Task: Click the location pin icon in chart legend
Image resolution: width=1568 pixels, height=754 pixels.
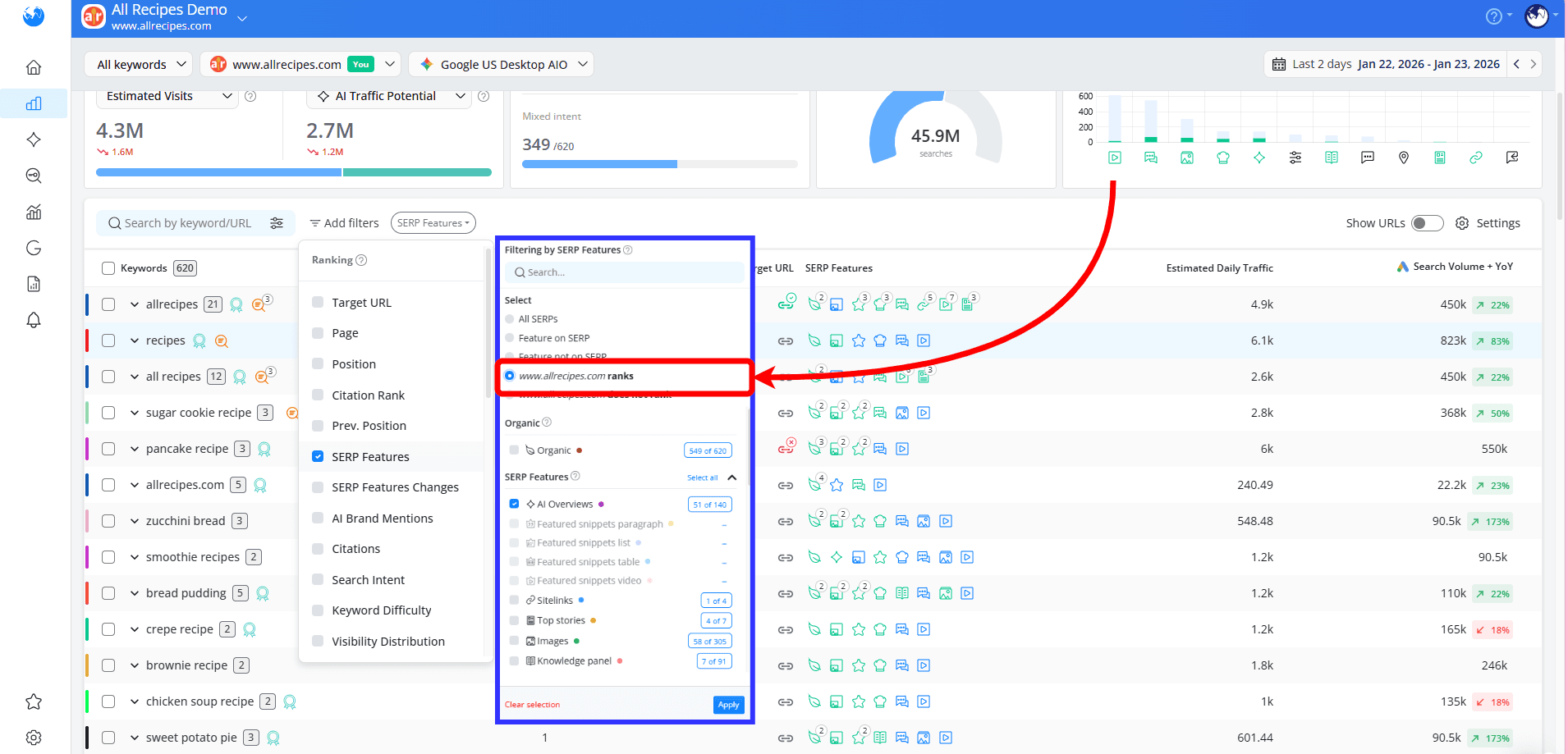Action: click(x=1403, y=157)
